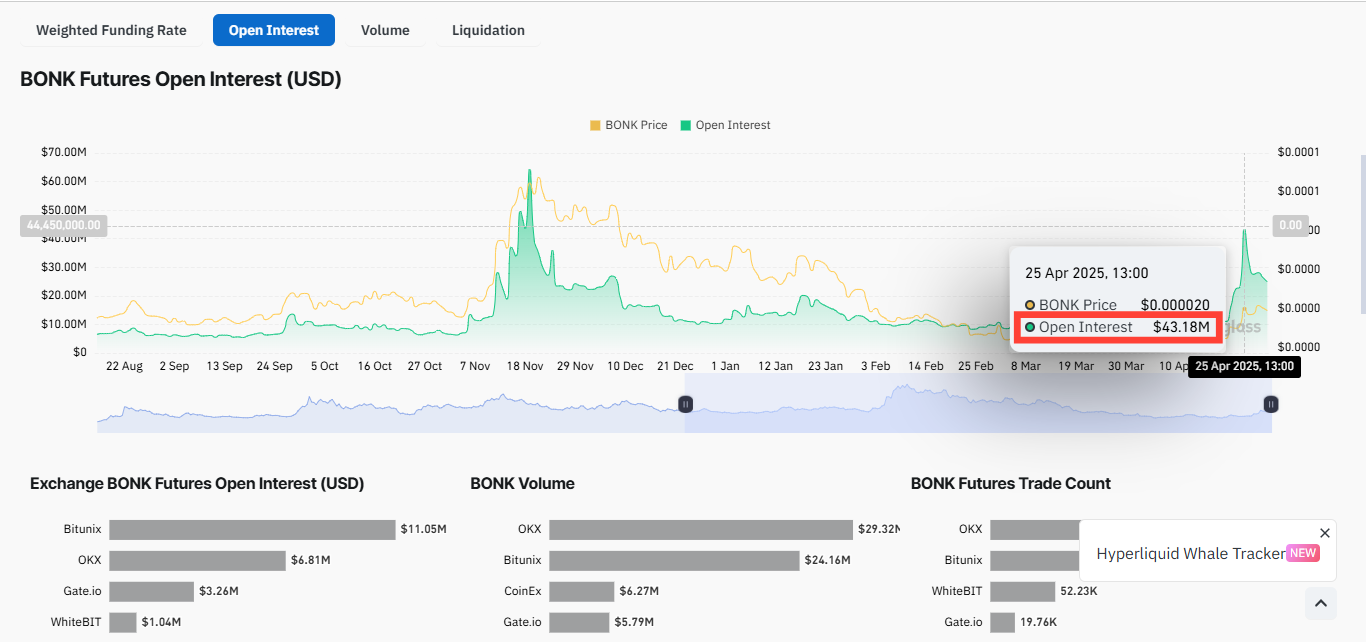Click the yellow dot in chart tooltip
Screen dimensions: 1366x642
coord(1030,305)
